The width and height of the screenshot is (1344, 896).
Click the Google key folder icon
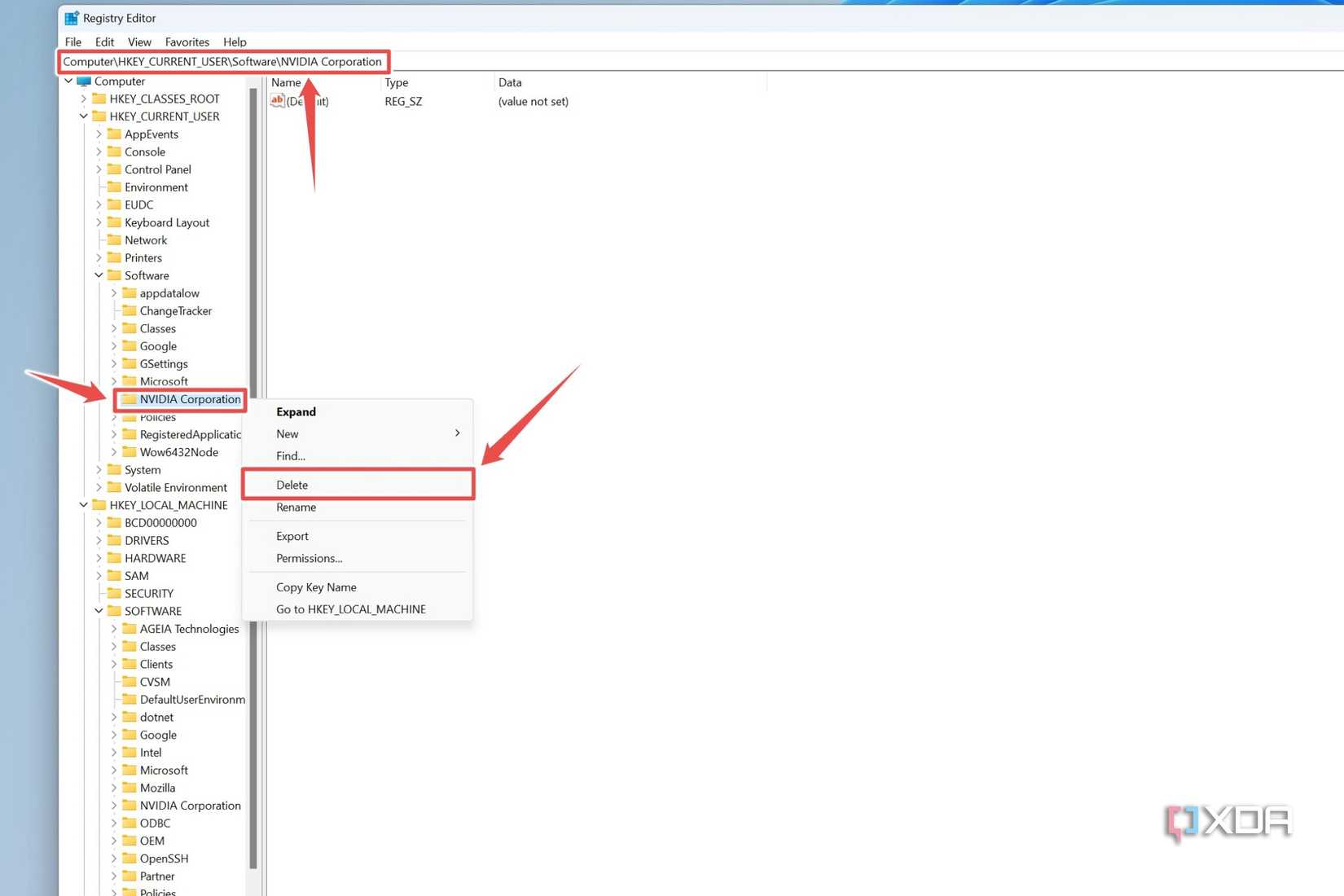131,346
